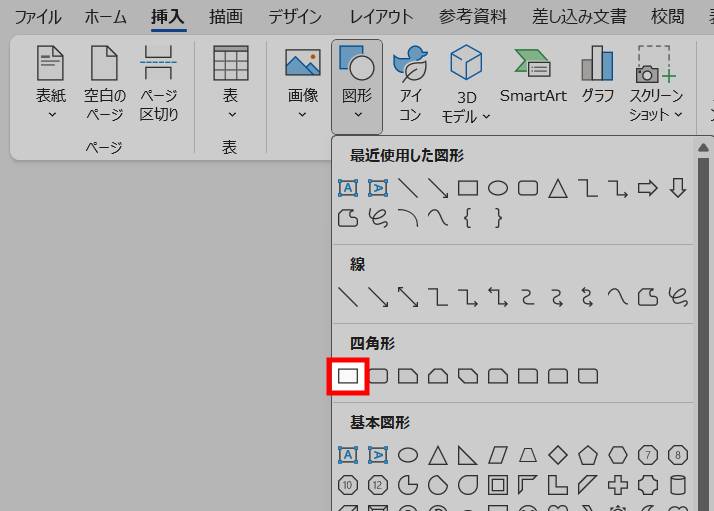
Task: Select vertical text box in 最近使用した図形
Action: 378,188
